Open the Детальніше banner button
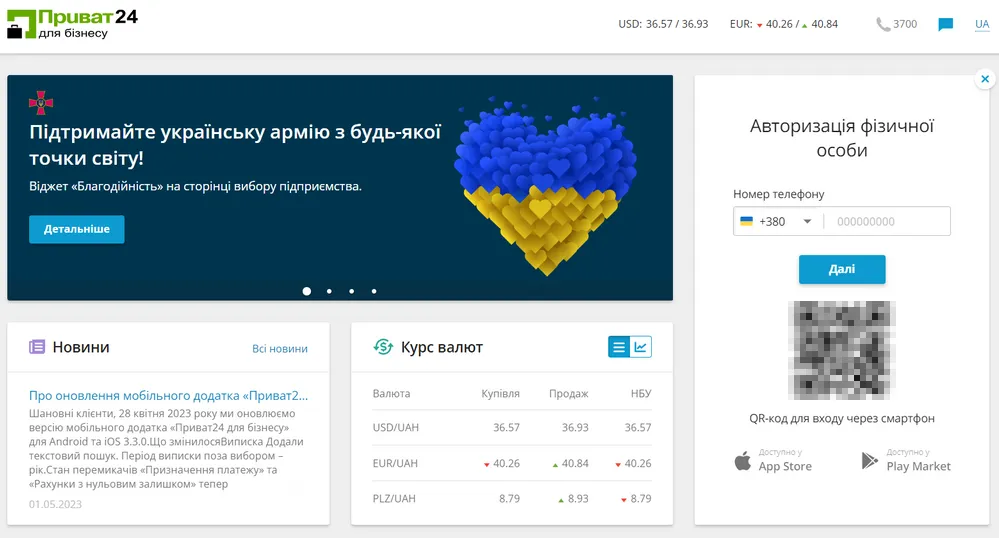Viewport: 999px width, 538px height. pos(76,229)
